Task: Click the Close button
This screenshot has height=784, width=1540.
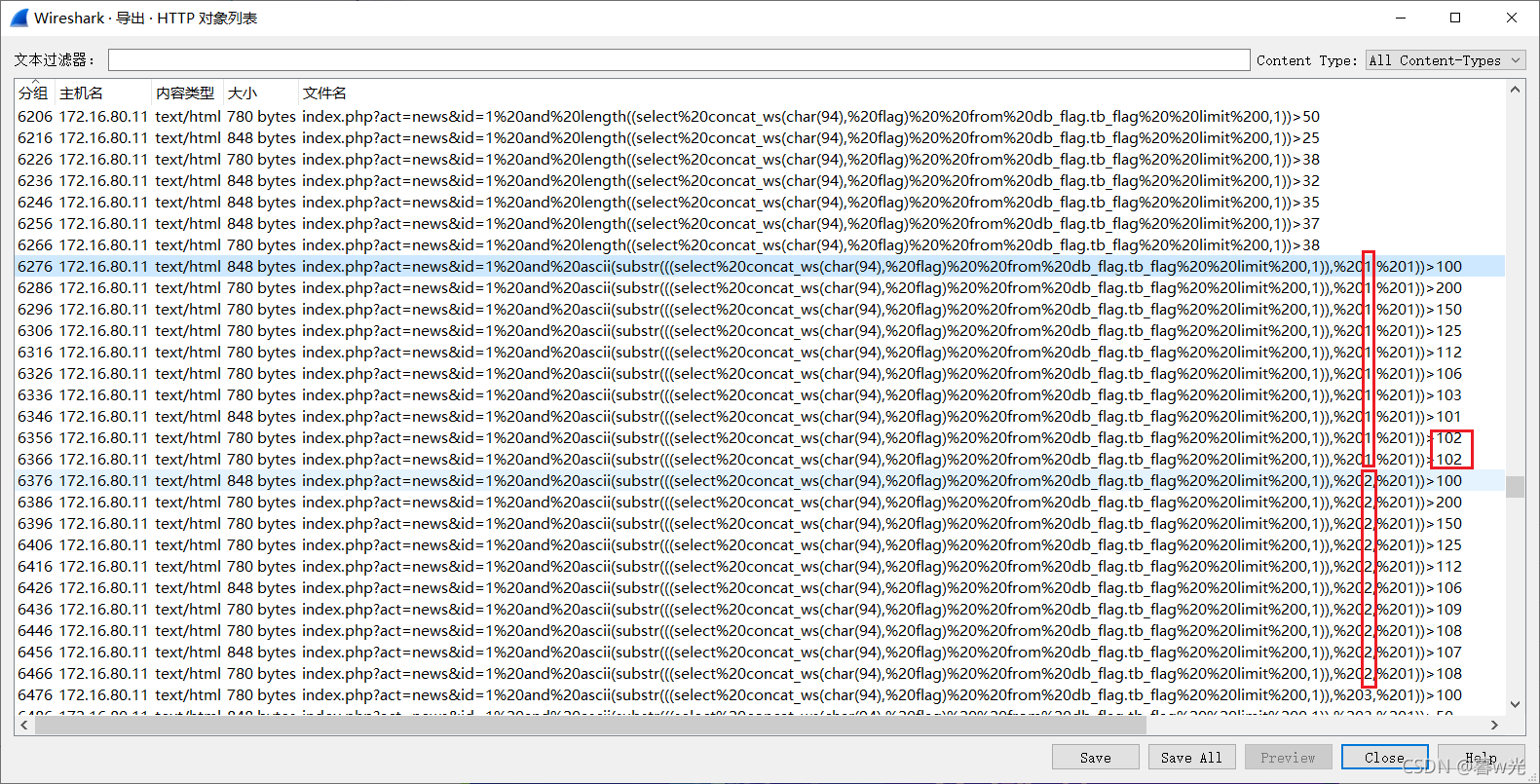Action: (1384, 758)
